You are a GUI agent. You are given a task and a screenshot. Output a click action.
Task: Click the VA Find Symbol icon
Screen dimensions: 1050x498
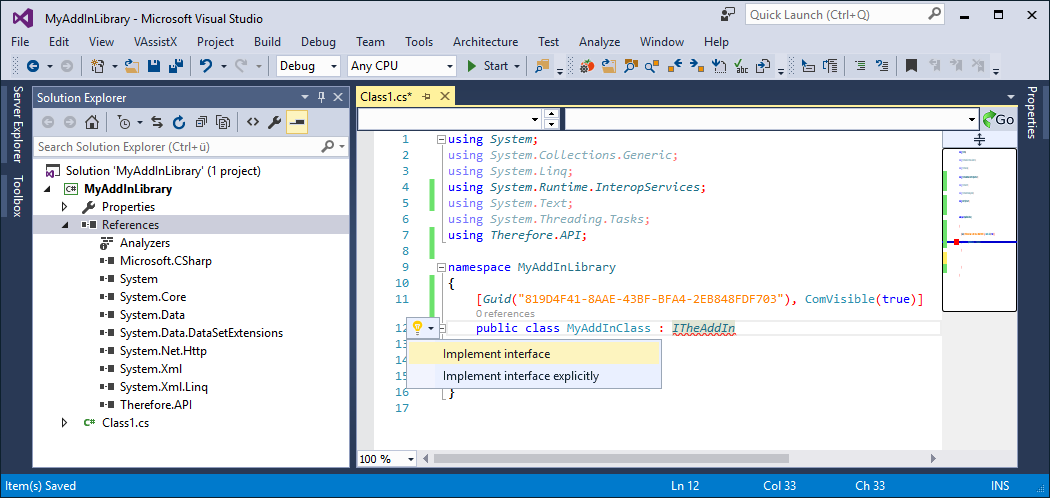tap(631, 66)
